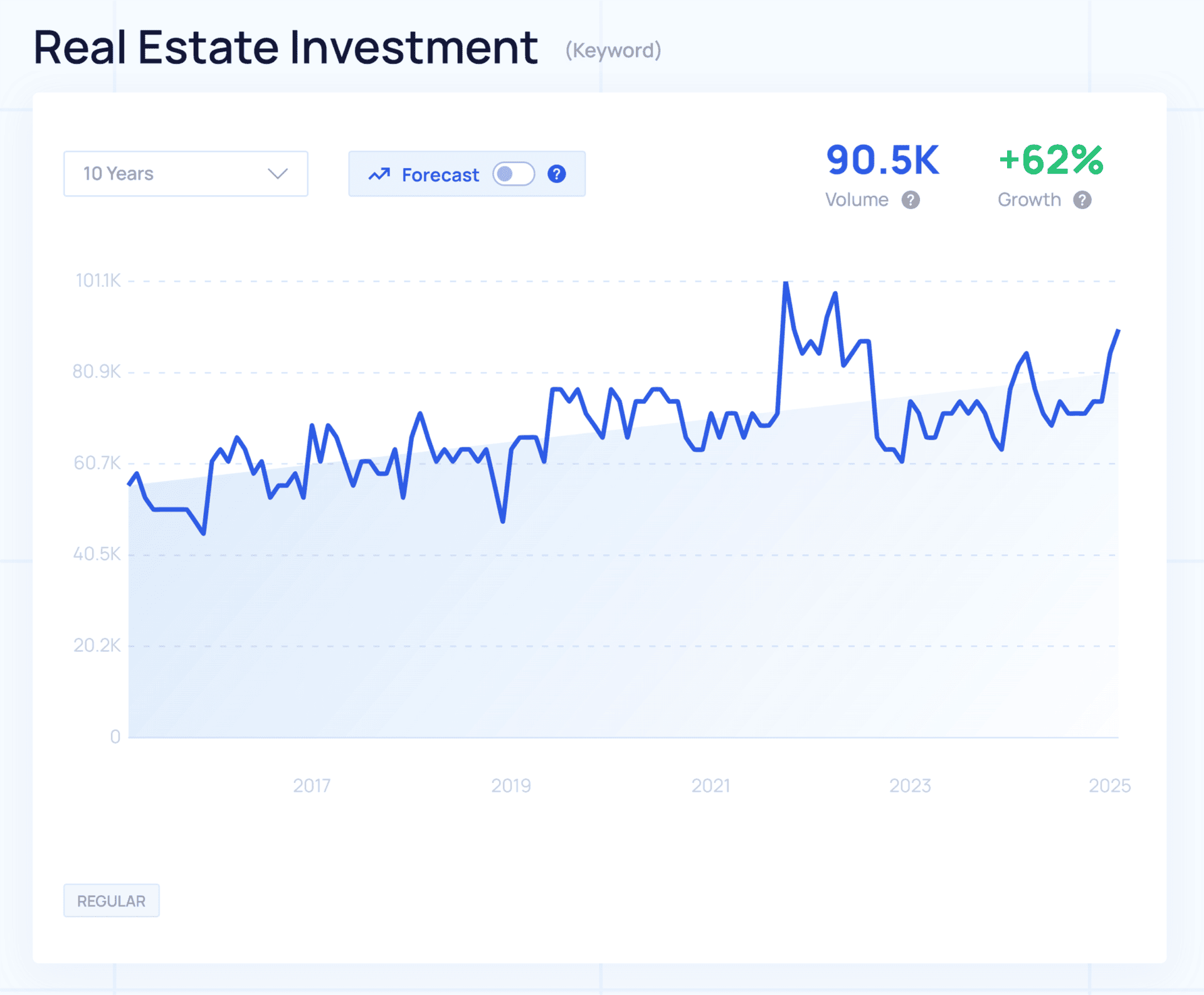
Task: Click the (Keyword) label beside title
Action: coord(613,50)
